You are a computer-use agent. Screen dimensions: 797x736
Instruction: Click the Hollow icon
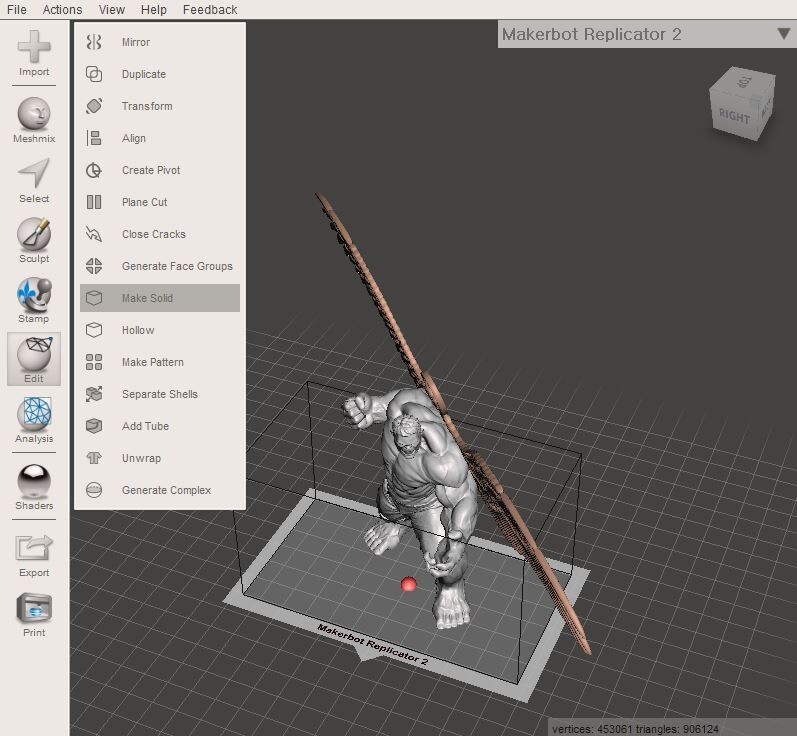94,330
